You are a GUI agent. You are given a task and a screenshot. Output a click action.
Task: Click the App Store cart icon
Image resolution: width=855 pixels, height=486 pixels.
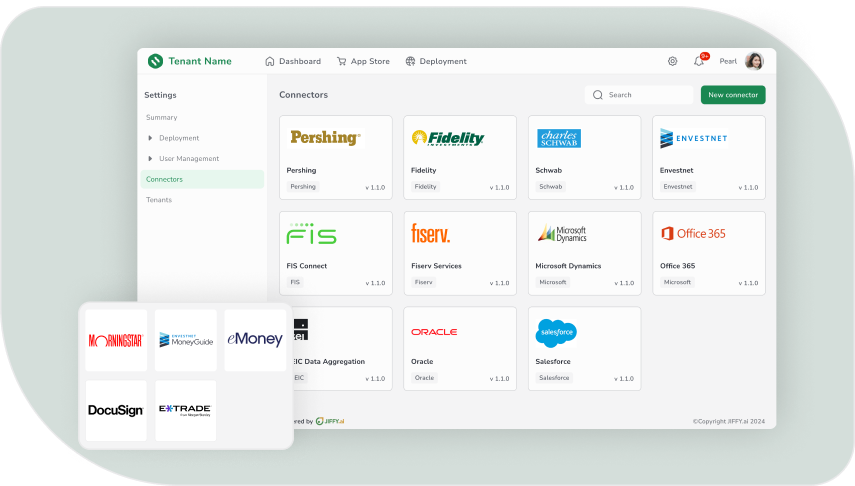point(341,61)
